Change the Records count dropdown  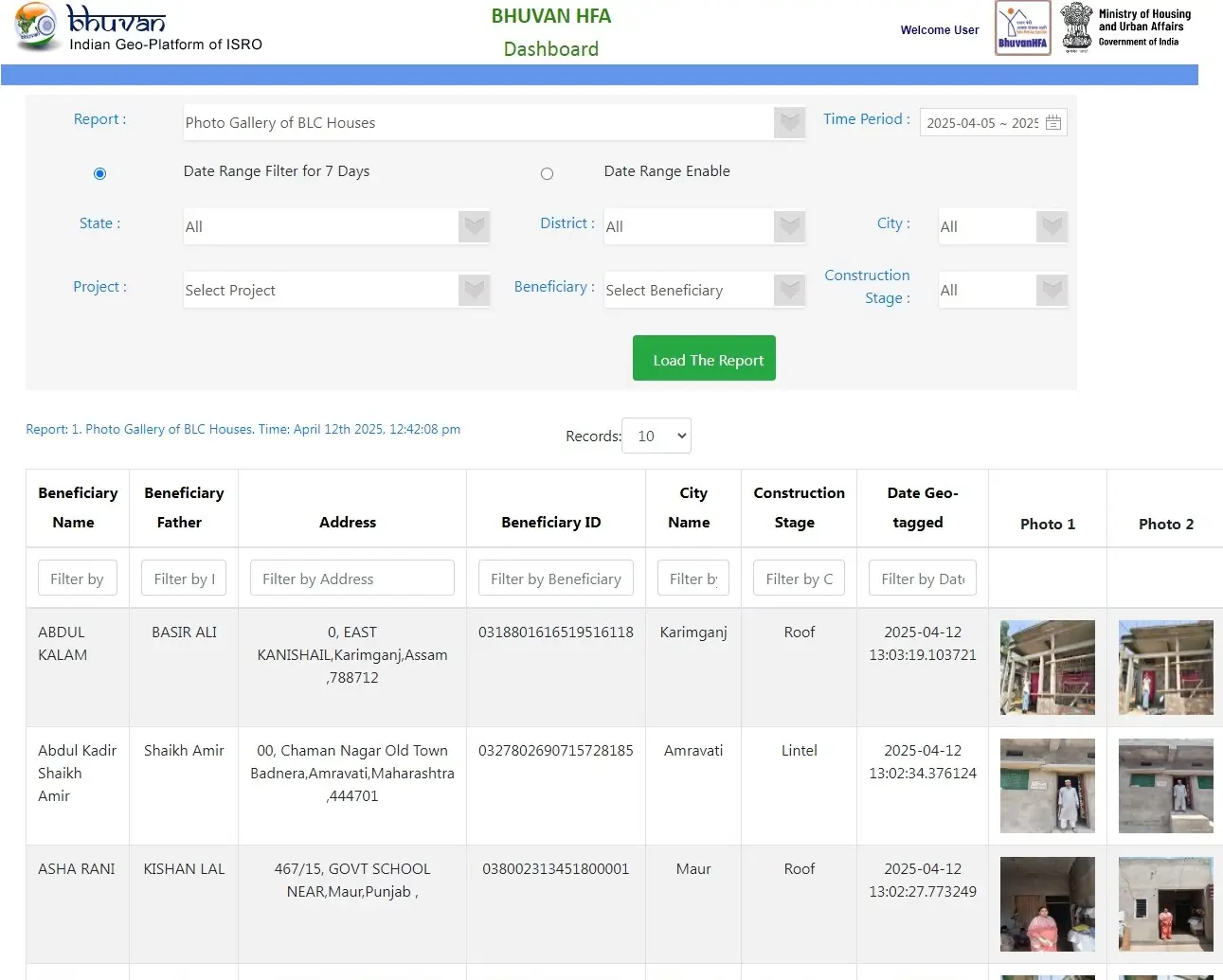(x=656, y=436)
